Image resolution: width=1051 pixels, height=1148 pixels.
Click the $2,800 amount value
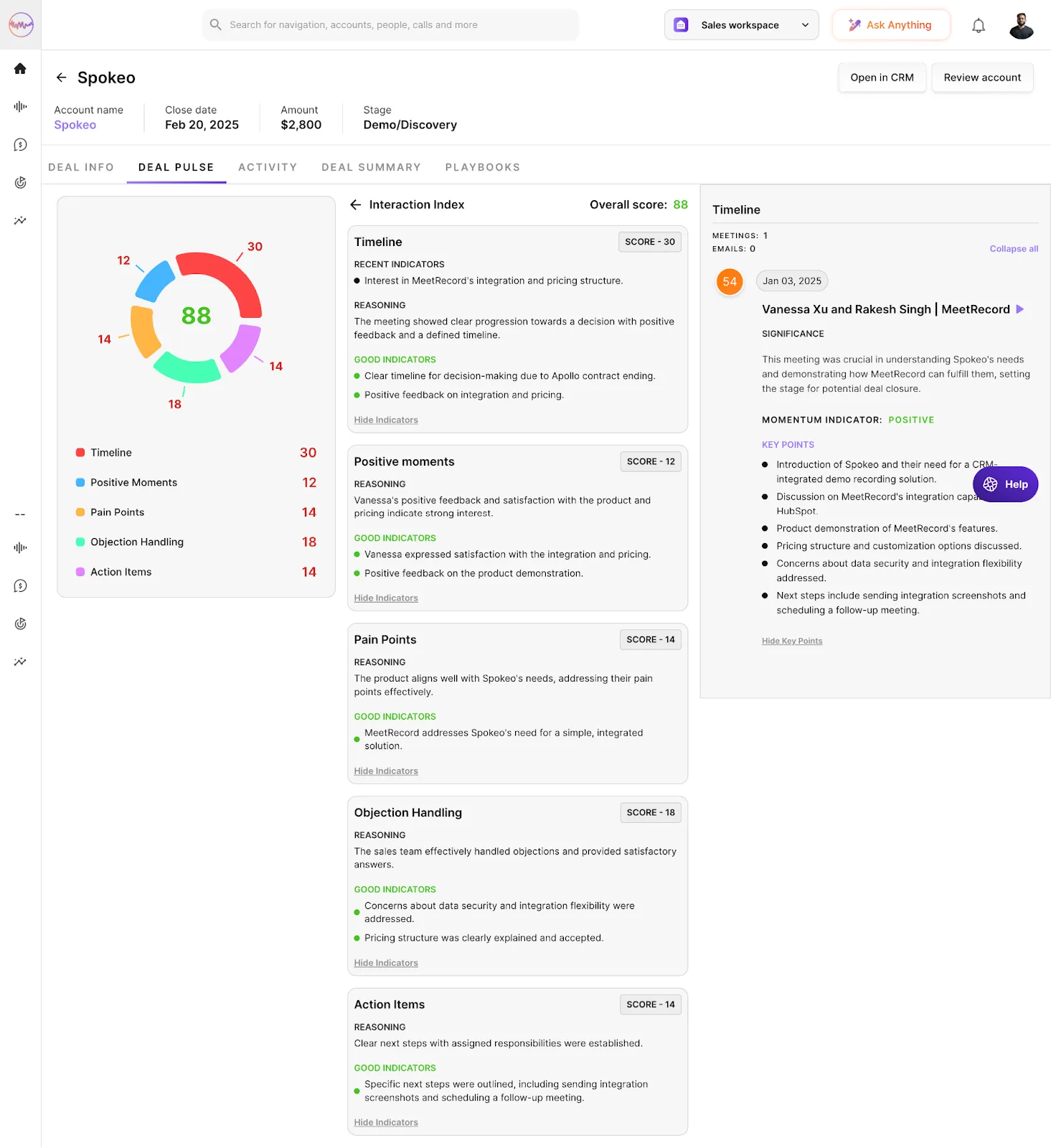coord(301,125)
